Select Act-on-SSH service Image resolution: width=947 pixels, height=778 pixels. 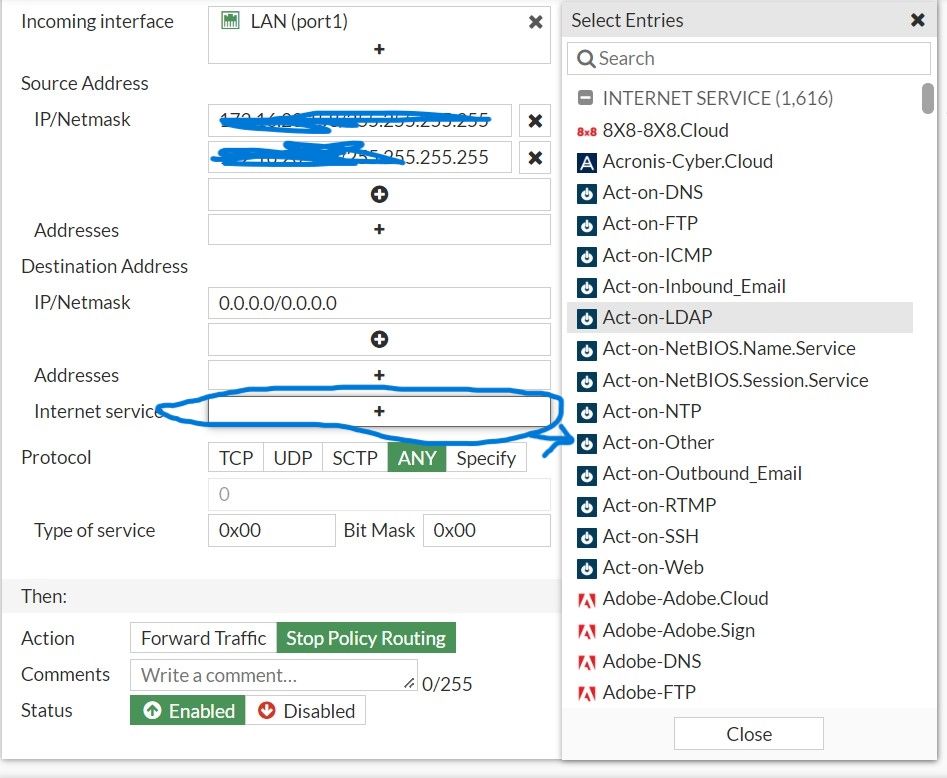pos(740,536)
